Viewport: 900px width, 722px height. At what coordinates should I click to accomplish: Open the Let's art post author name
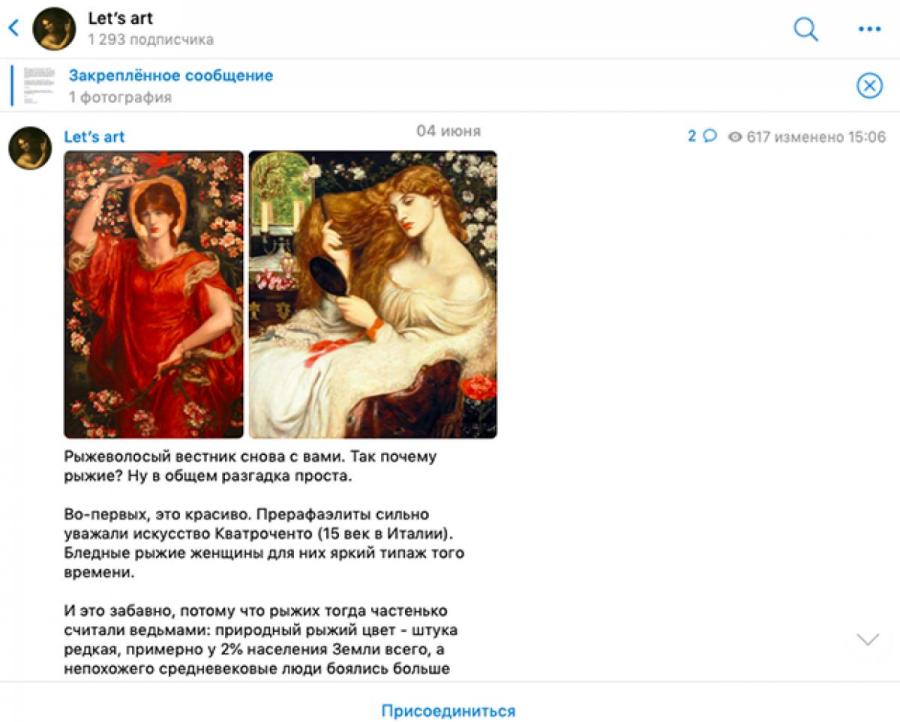[x=94, y=137]
